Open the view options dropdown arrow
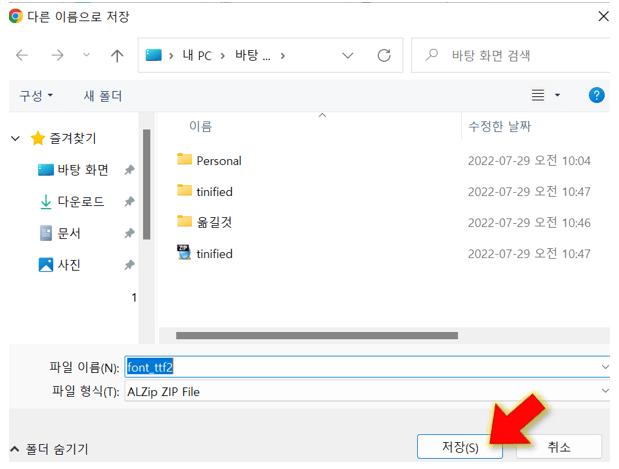 coord(557,95)
